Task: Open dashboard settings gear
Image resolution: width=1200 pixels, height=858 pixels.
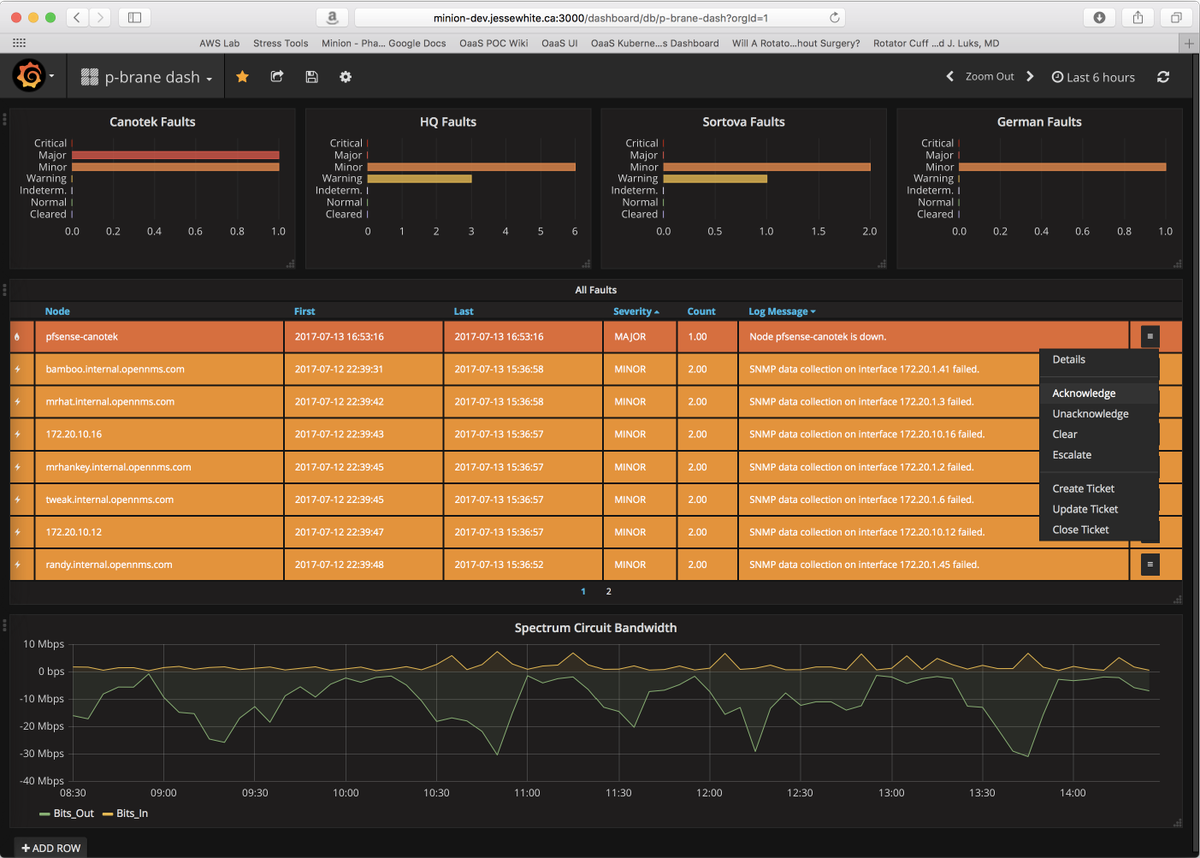Action: [x=345, y=77]
